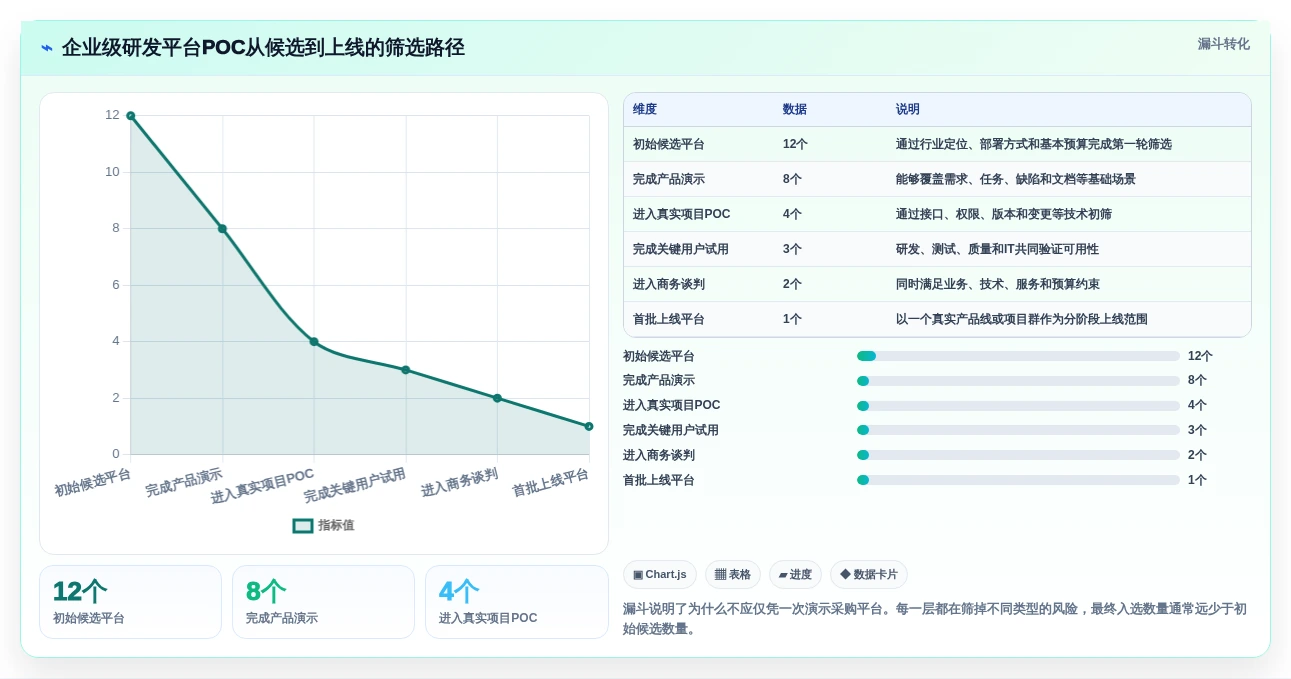Image resolution: width=1291 pixels, height=679 pixels.
Task: Click description 研发、测试、质量和IT共同验证可用性
Action: (997, 249)
